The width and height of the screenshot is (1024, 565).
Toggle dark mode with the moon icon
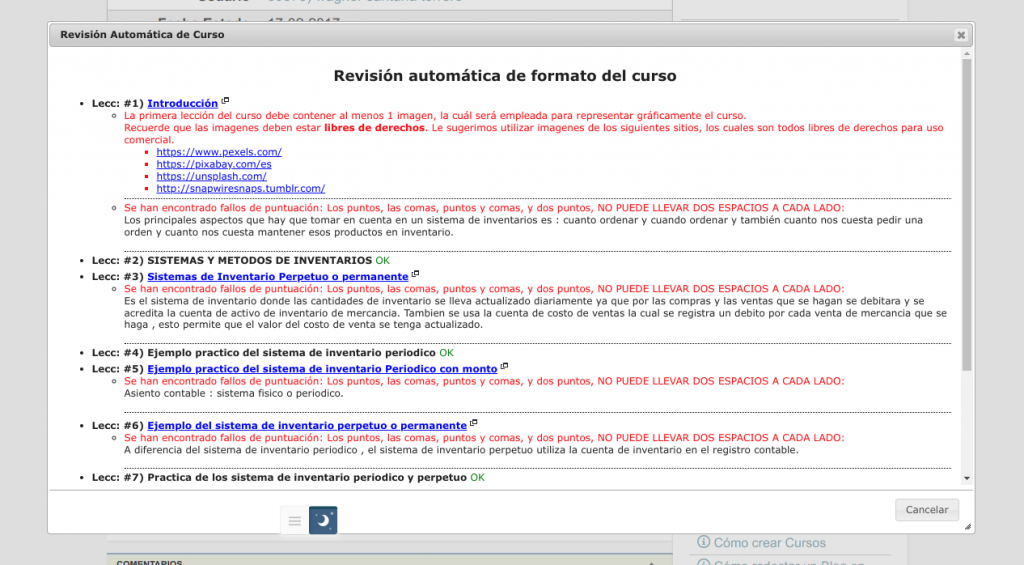(323, 520)
